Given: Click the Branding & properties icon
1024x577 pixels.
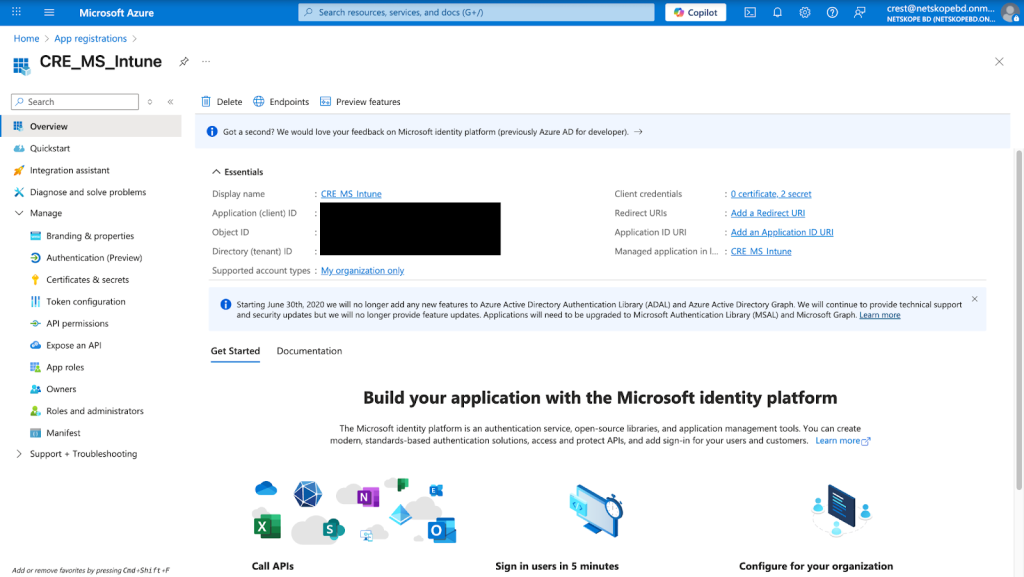Looking at the screenshot, I should [35, 236].
